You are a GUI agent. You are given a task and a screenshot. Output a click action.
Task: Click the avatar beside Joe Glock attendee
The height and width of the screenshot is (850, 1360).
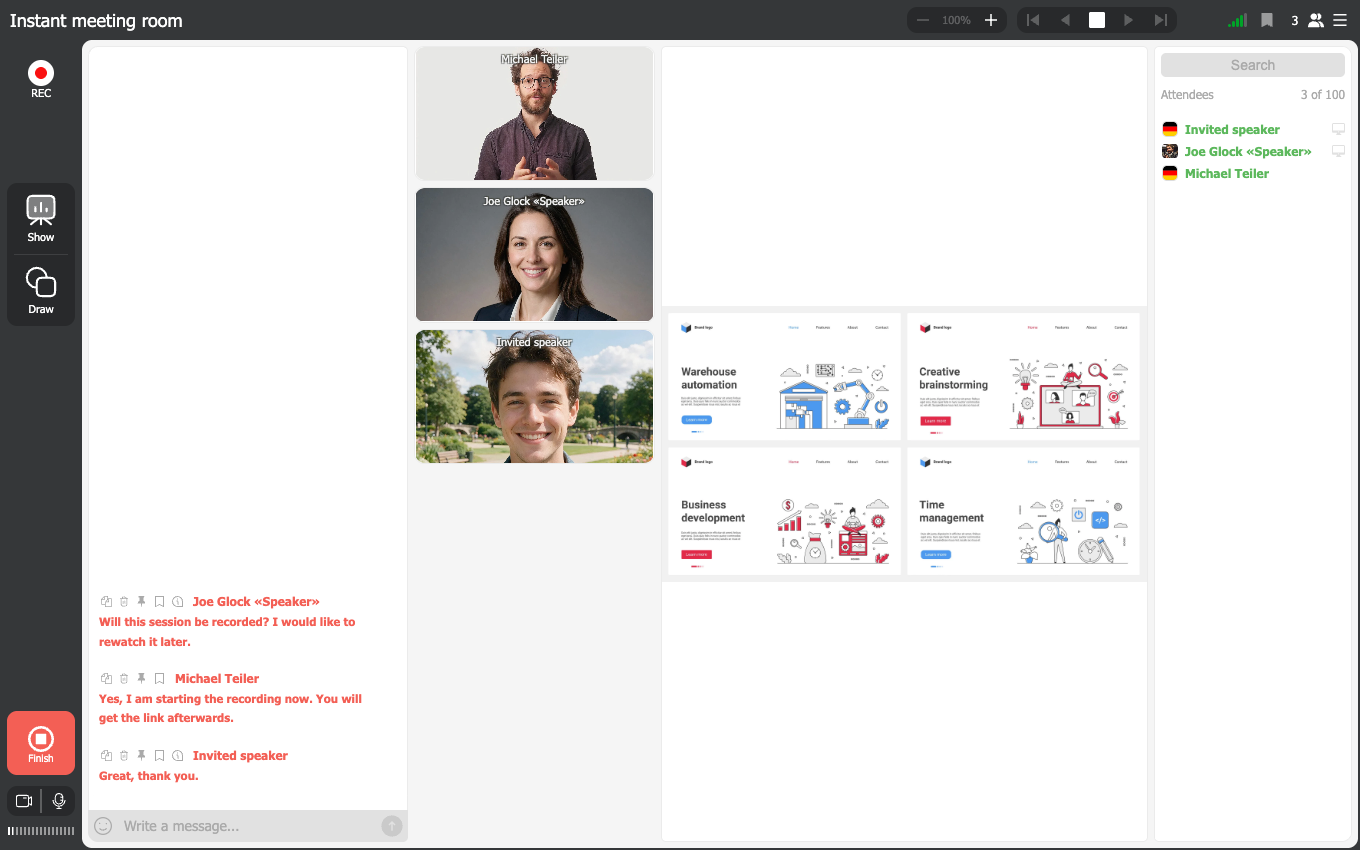tap(1170, 151)
